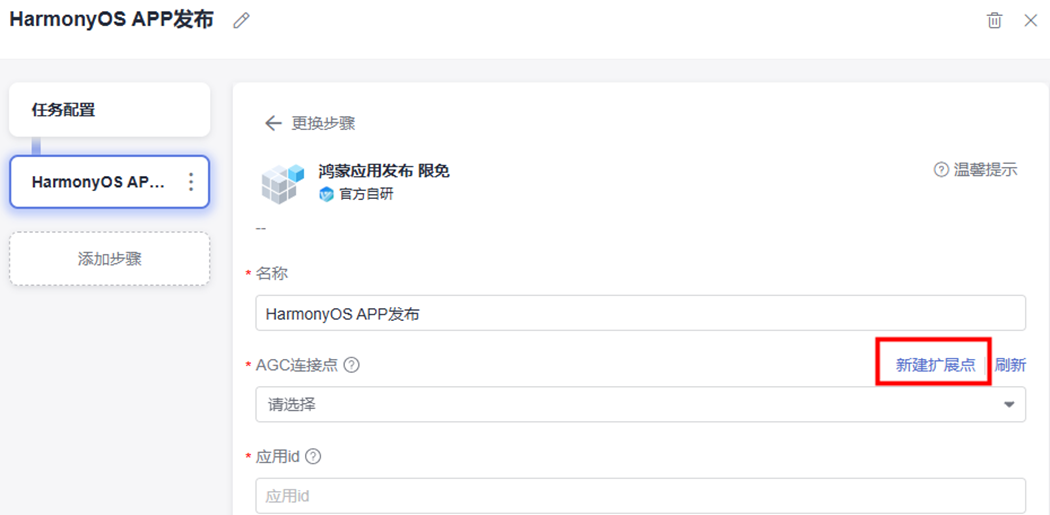Open the three-dot menu on HarmonyOS step
This screenshot has width=1050, height=515.
(x=191, y=182)
